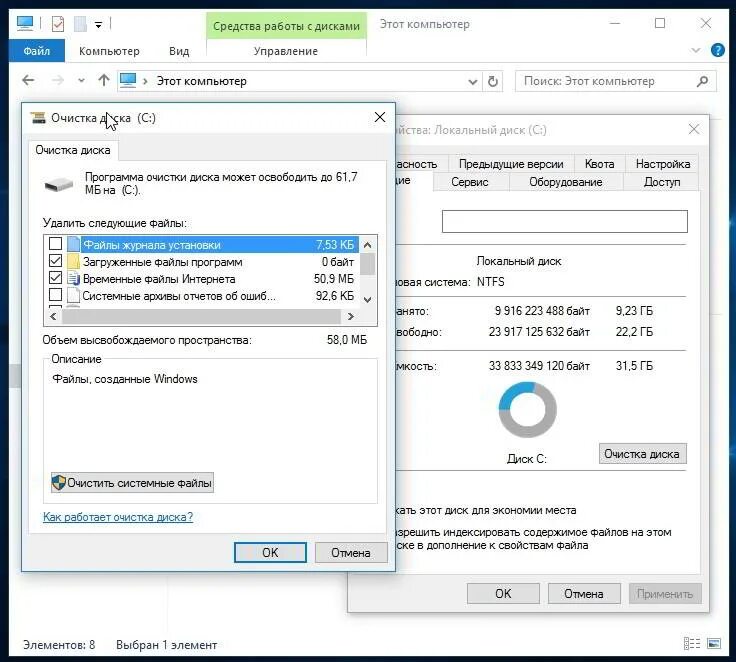The image size is (736, 662).
Task: Click the disk label field in Properties
Action: pos(564,221)
